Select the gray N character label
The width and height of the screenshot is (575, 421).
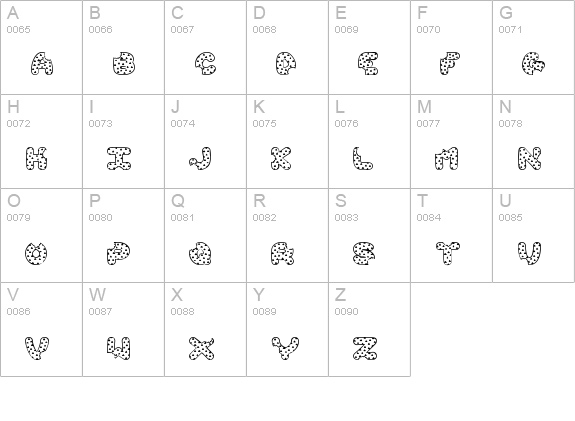click(x=505, y=107)
